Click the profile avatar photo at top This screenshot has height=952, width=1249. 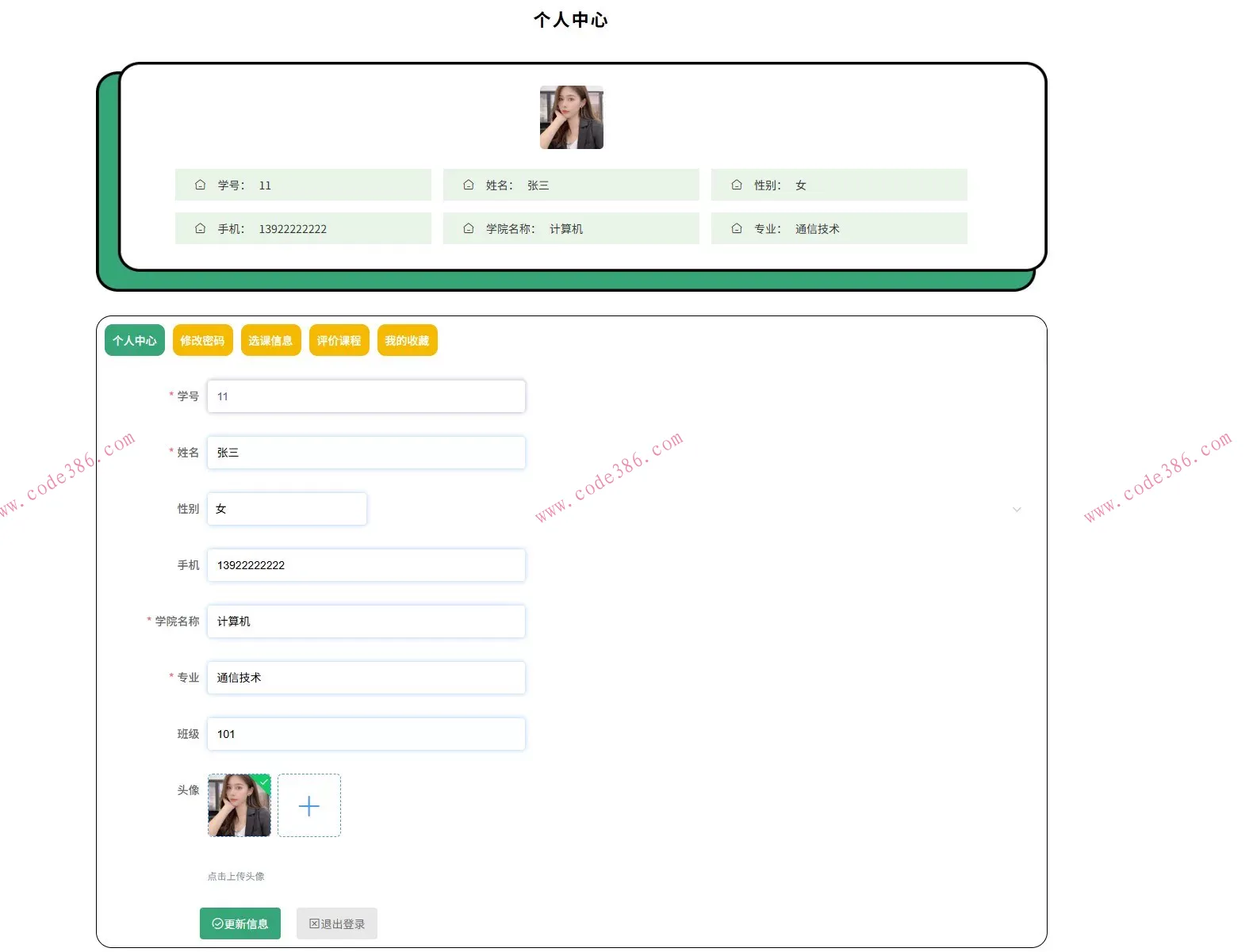click(572, 117)
